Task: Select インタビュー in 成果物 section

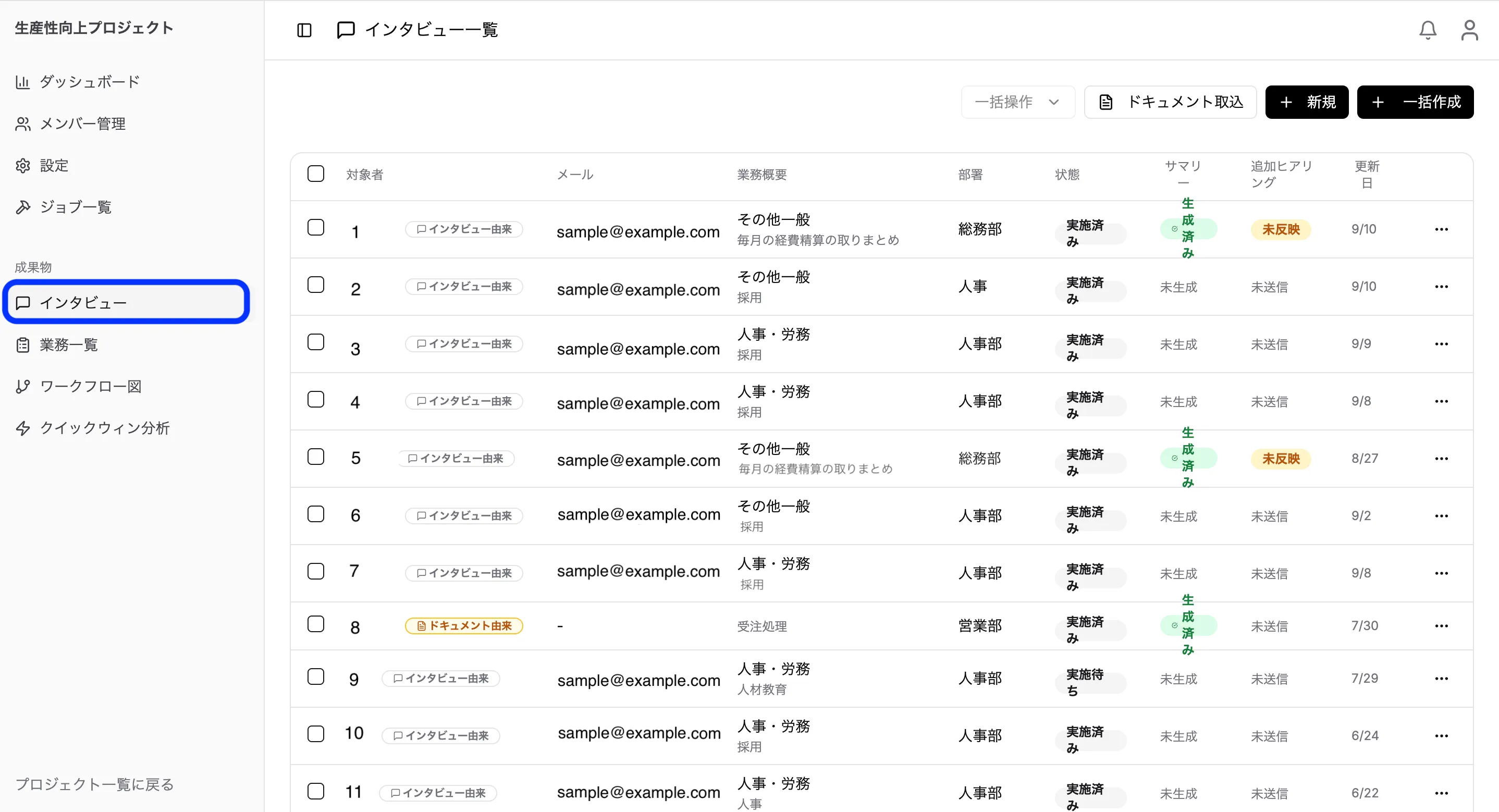Action: pyautogui.click(x=126, y=303)
